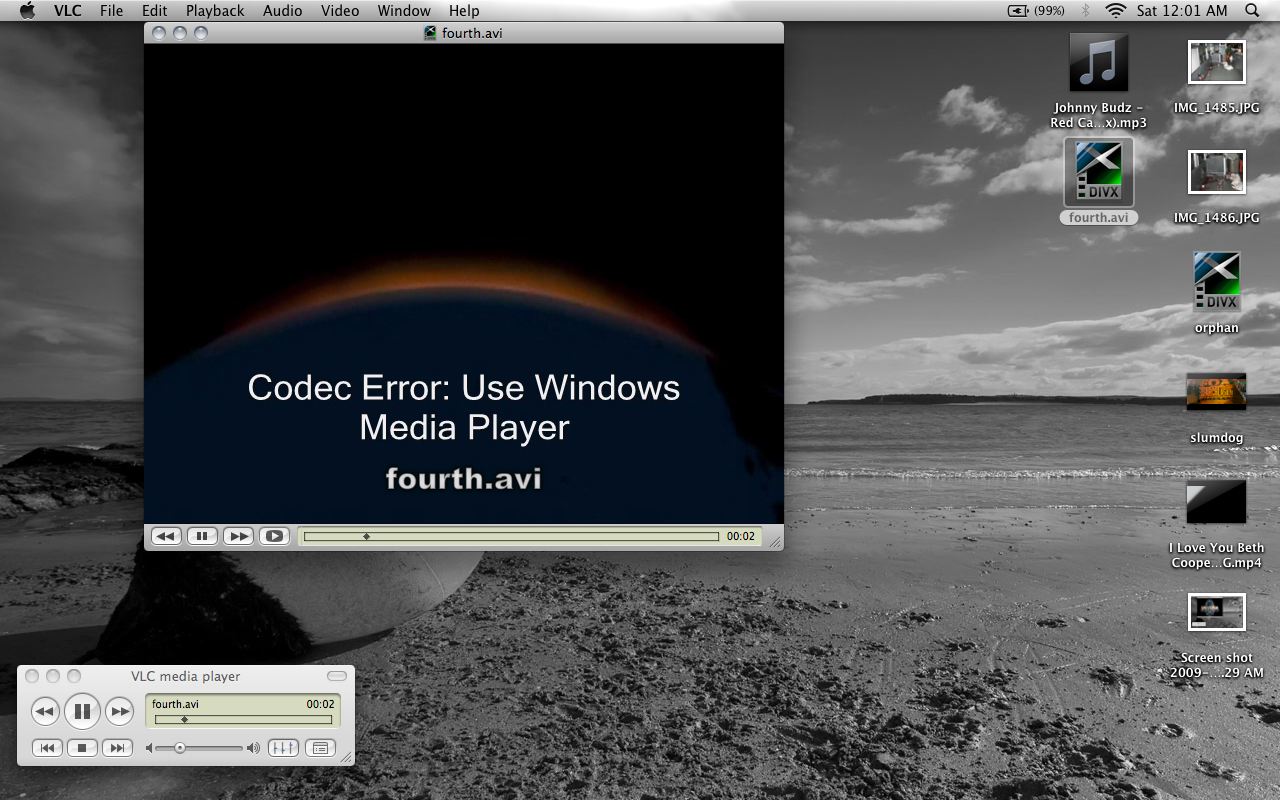Open Spotlight search magnifier
1280x800 pixels.
(1252, 10)
